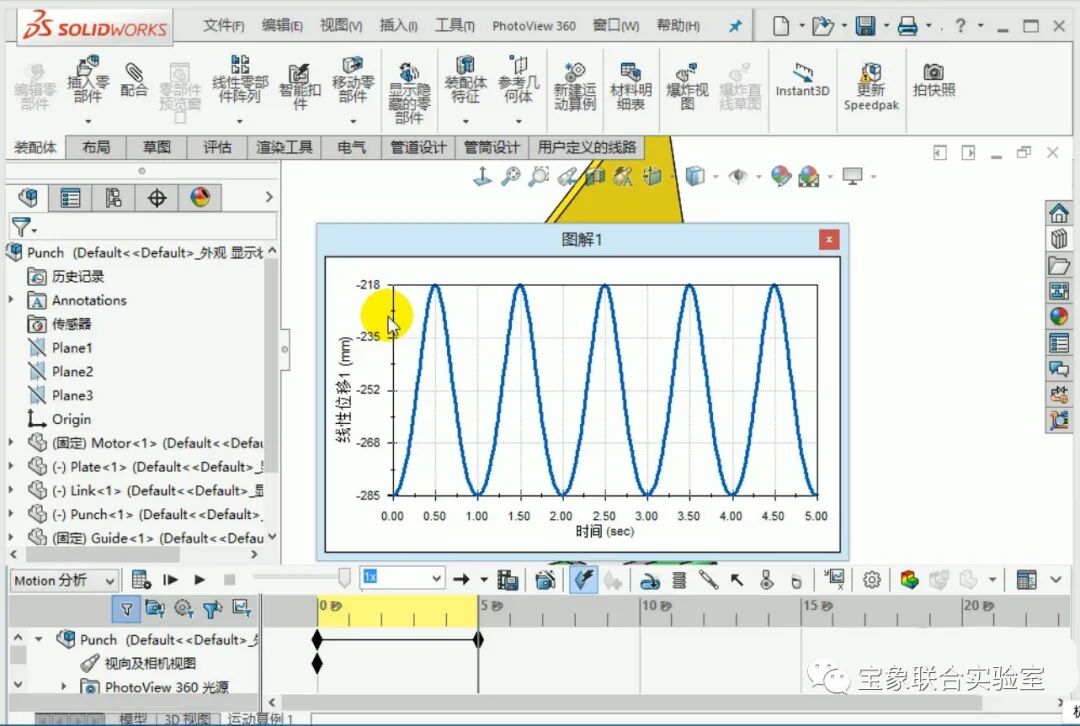Add Spring icon in motion toolbar
The image size is (1080, 726).
[679, 581]
